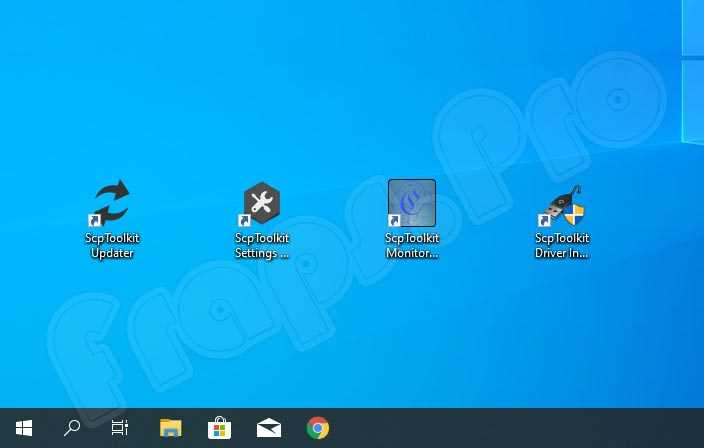Open Task View from the taskbar

tap(120, 428)
